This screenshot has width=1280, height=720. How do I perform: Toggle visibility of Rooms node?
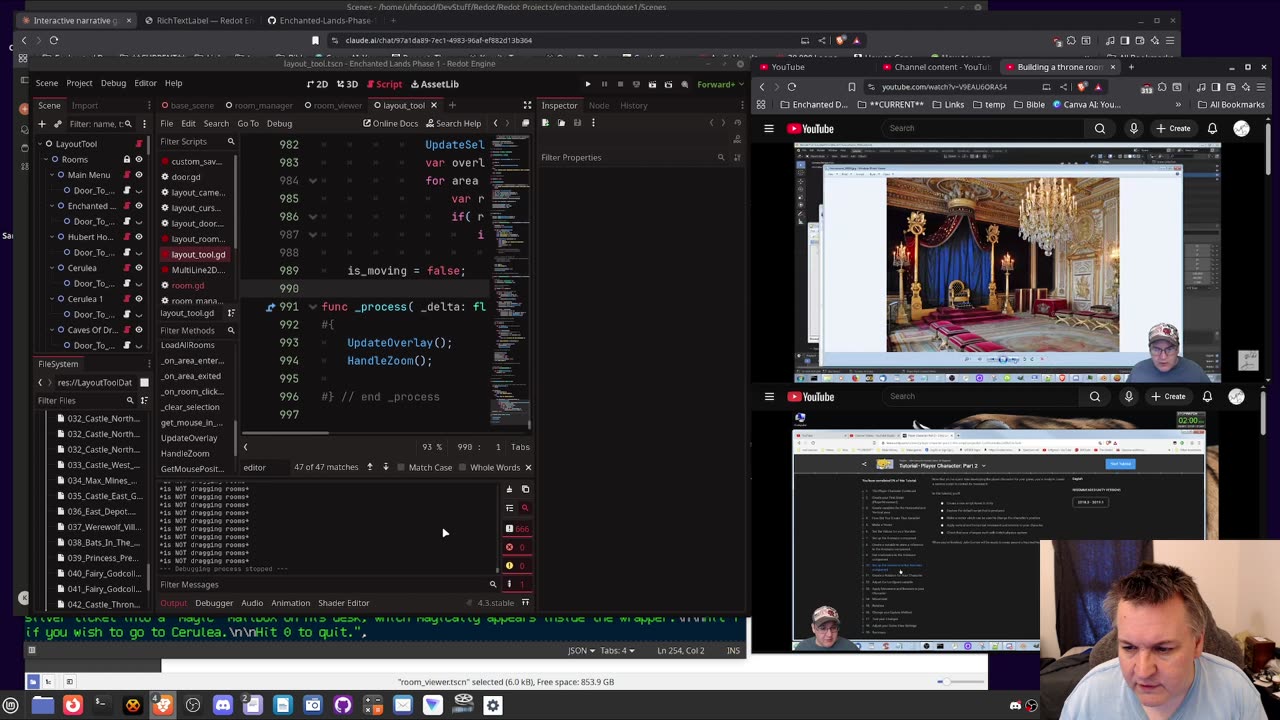[139, 160]
